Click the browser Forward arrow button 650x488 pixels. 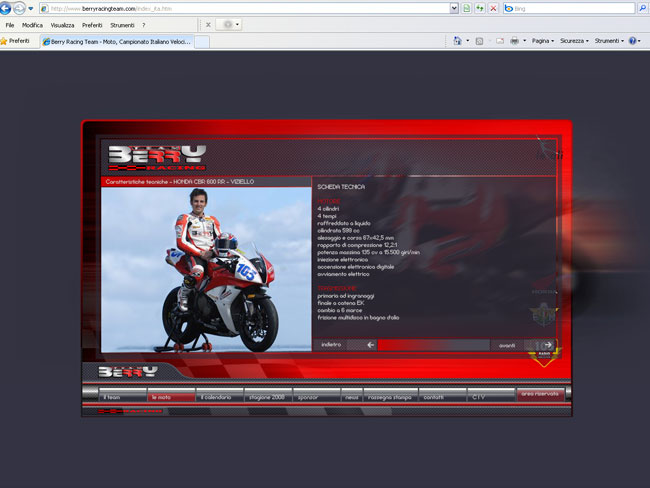coord(19,8)
